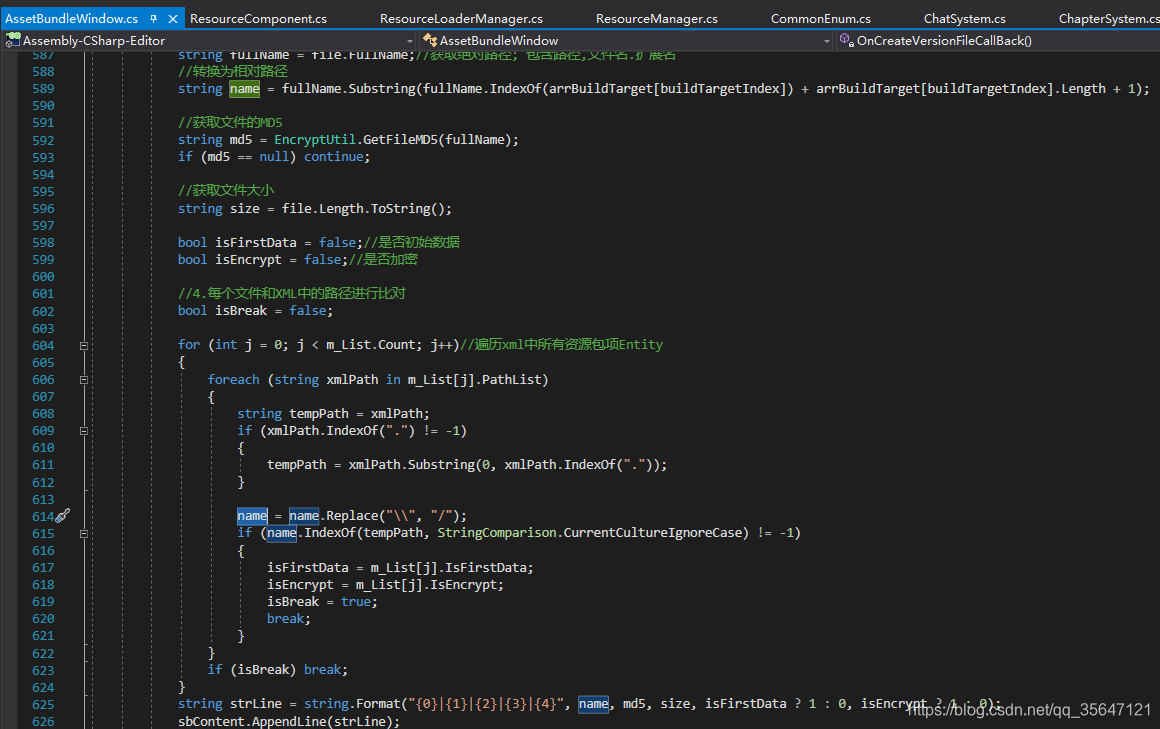This screenshot has height=729, width=1160.
Task: Click line number 614 in the gutter
Action: [43, 517]
